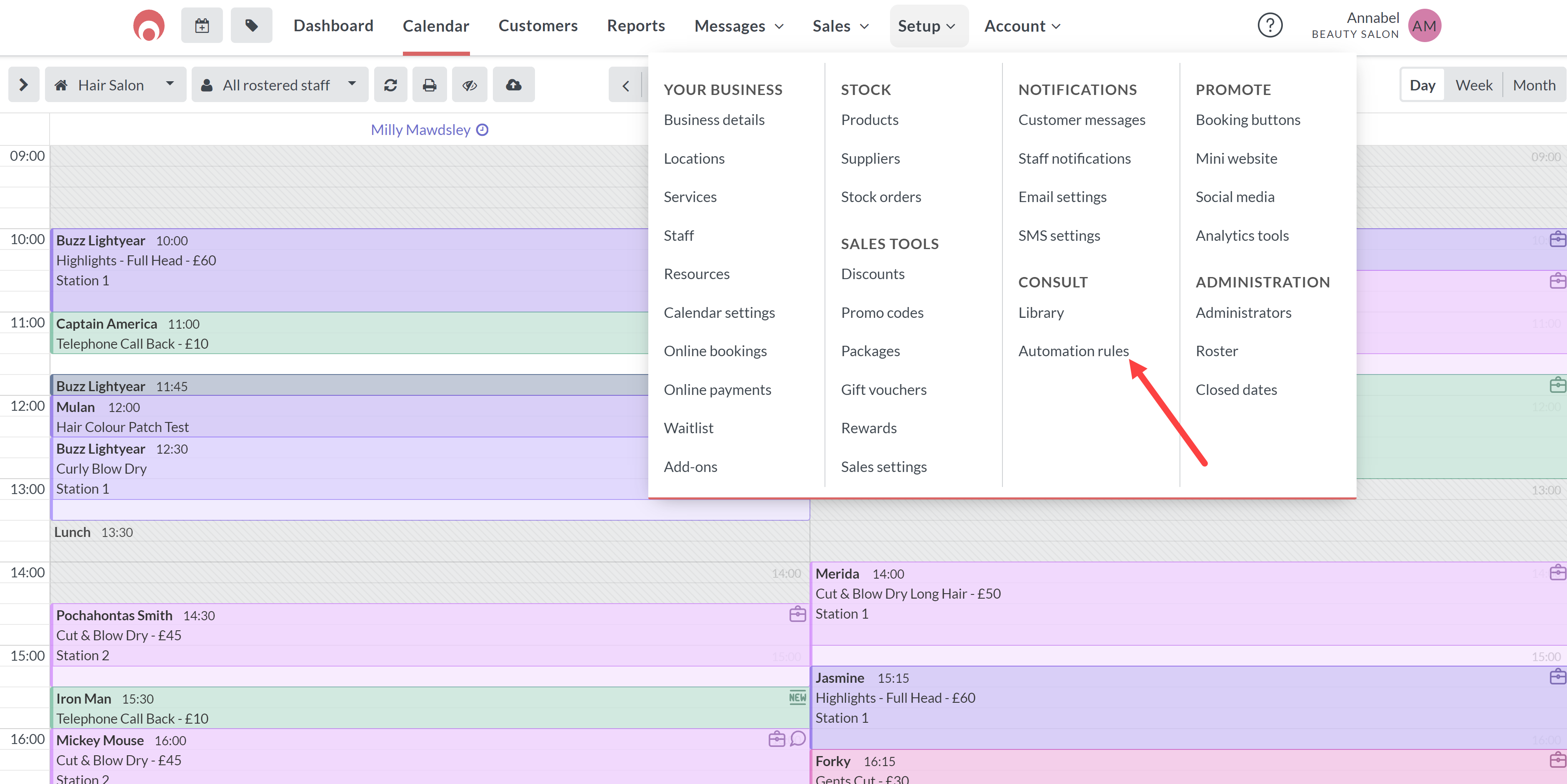Toggle the hidden-eye visibility icon

point(469,85)
